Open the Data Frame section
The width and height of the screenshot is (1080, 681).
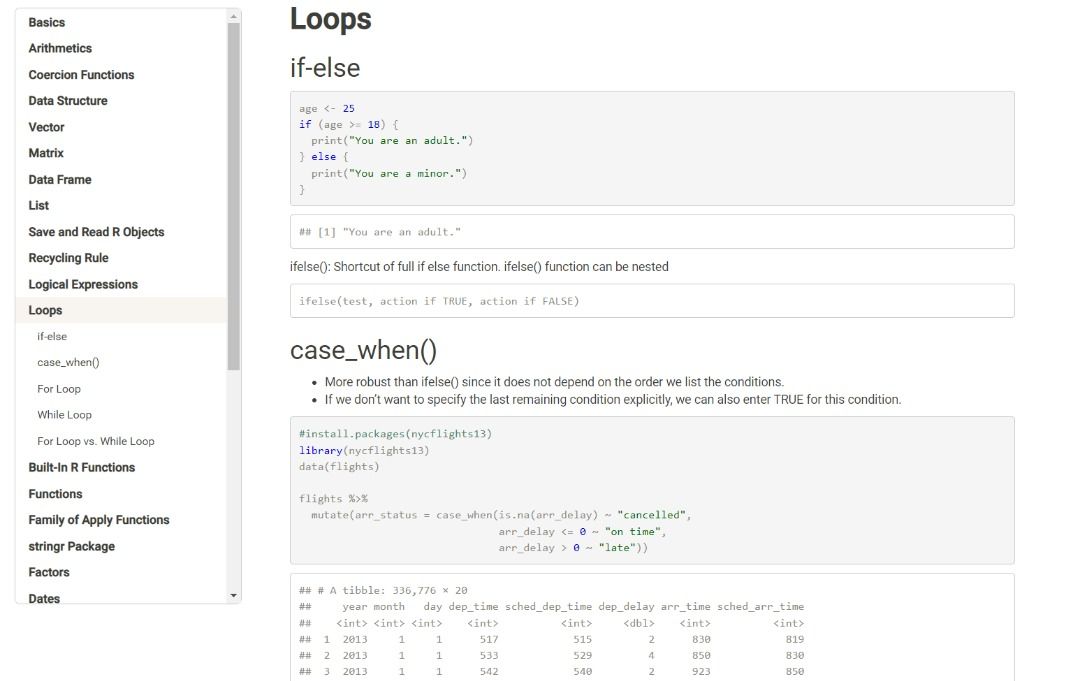point(60,179)
